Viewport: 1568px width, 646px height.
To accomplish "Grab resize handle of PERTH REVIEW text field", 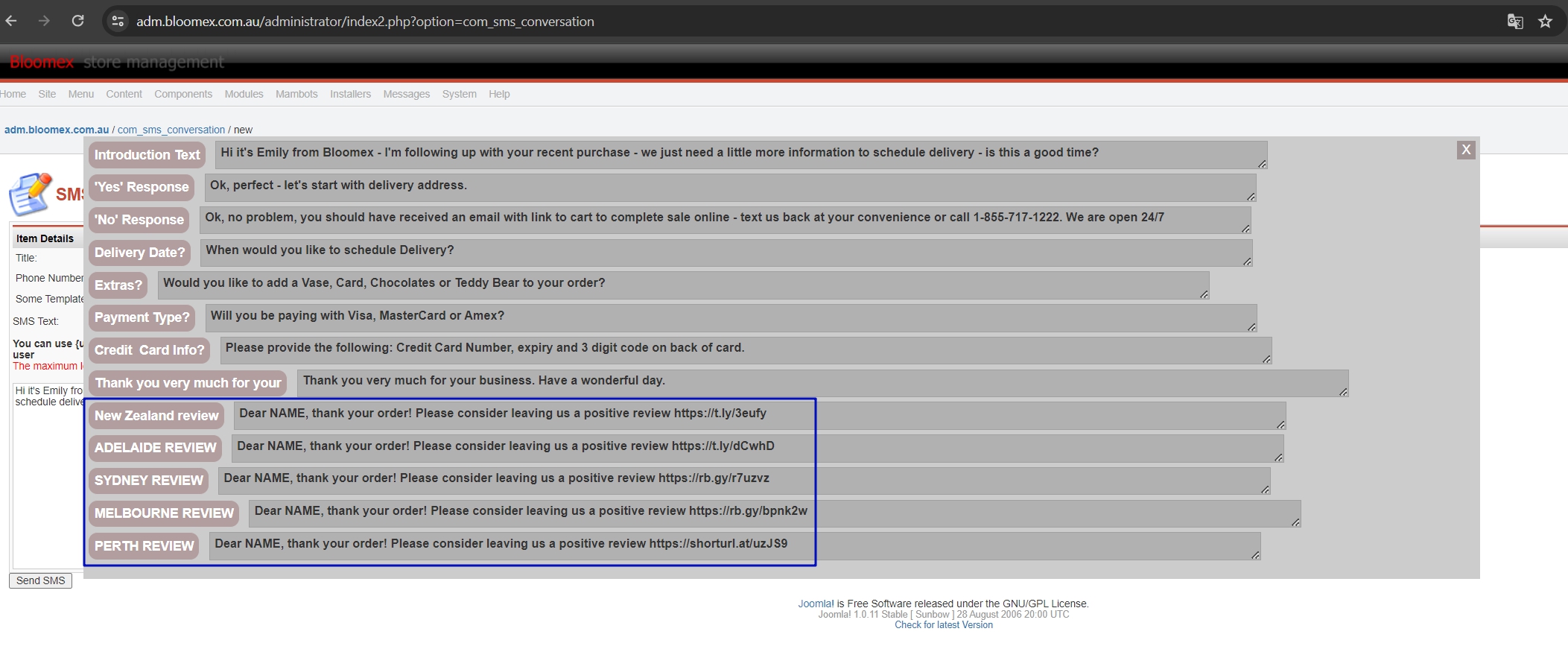I will click(x=1256, y=555).
